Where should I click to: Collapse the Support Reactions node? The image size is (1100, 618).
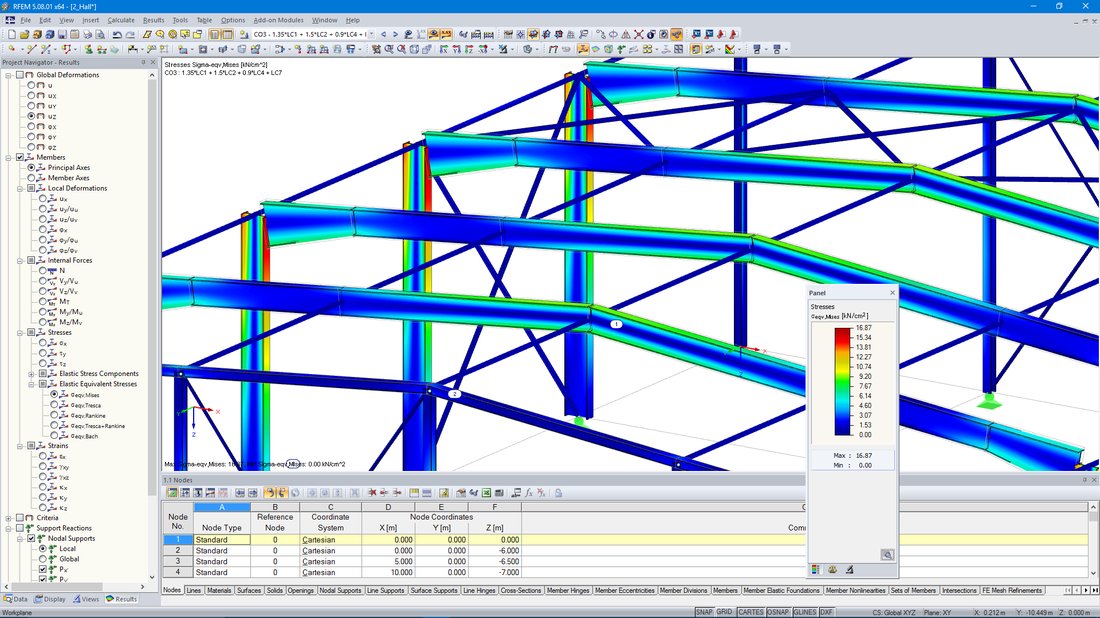pyautogui.click(x=9, y=528)
